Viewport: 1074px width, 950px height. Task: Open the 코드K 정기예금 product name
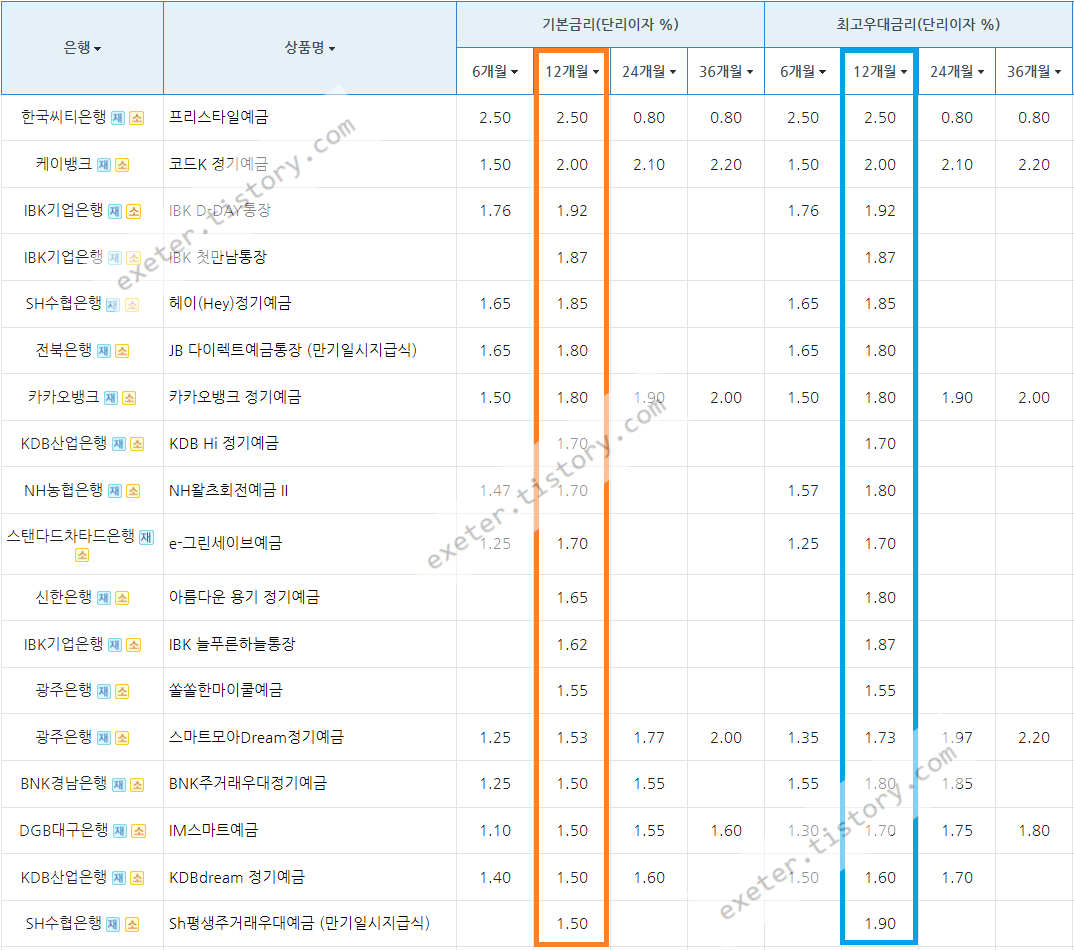coord(218,164)
